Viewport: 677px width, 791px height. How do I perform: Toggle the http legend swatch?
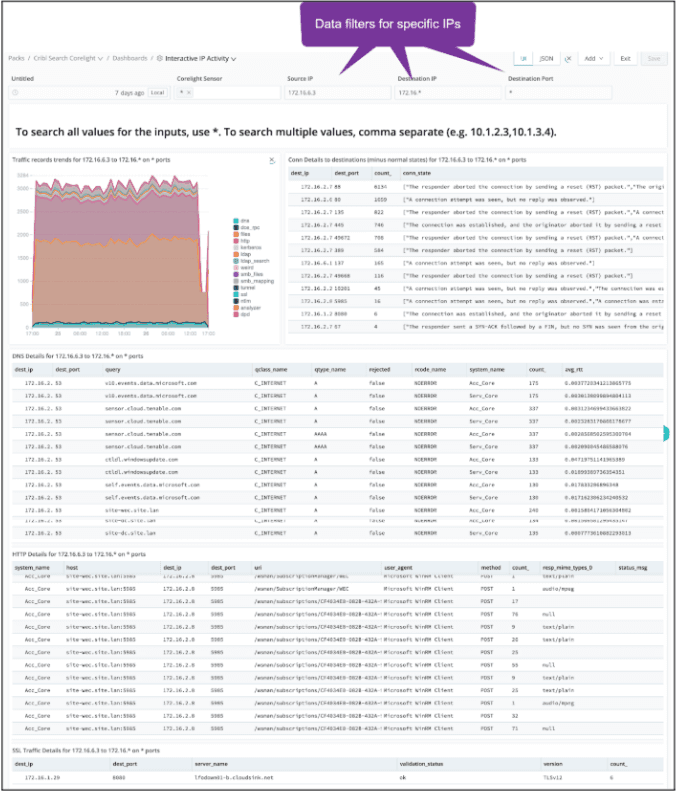[x=236, y=241]
